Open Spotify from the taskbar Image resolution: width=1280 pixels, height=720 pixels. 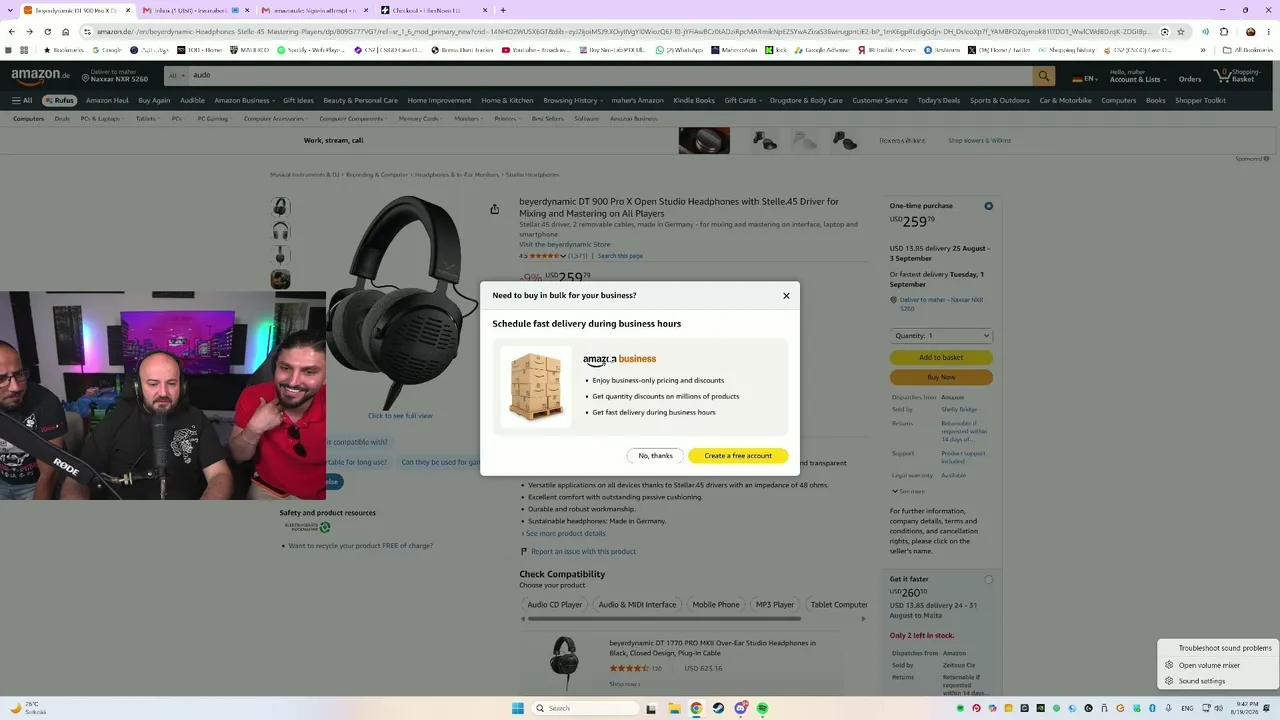[762, 708]
